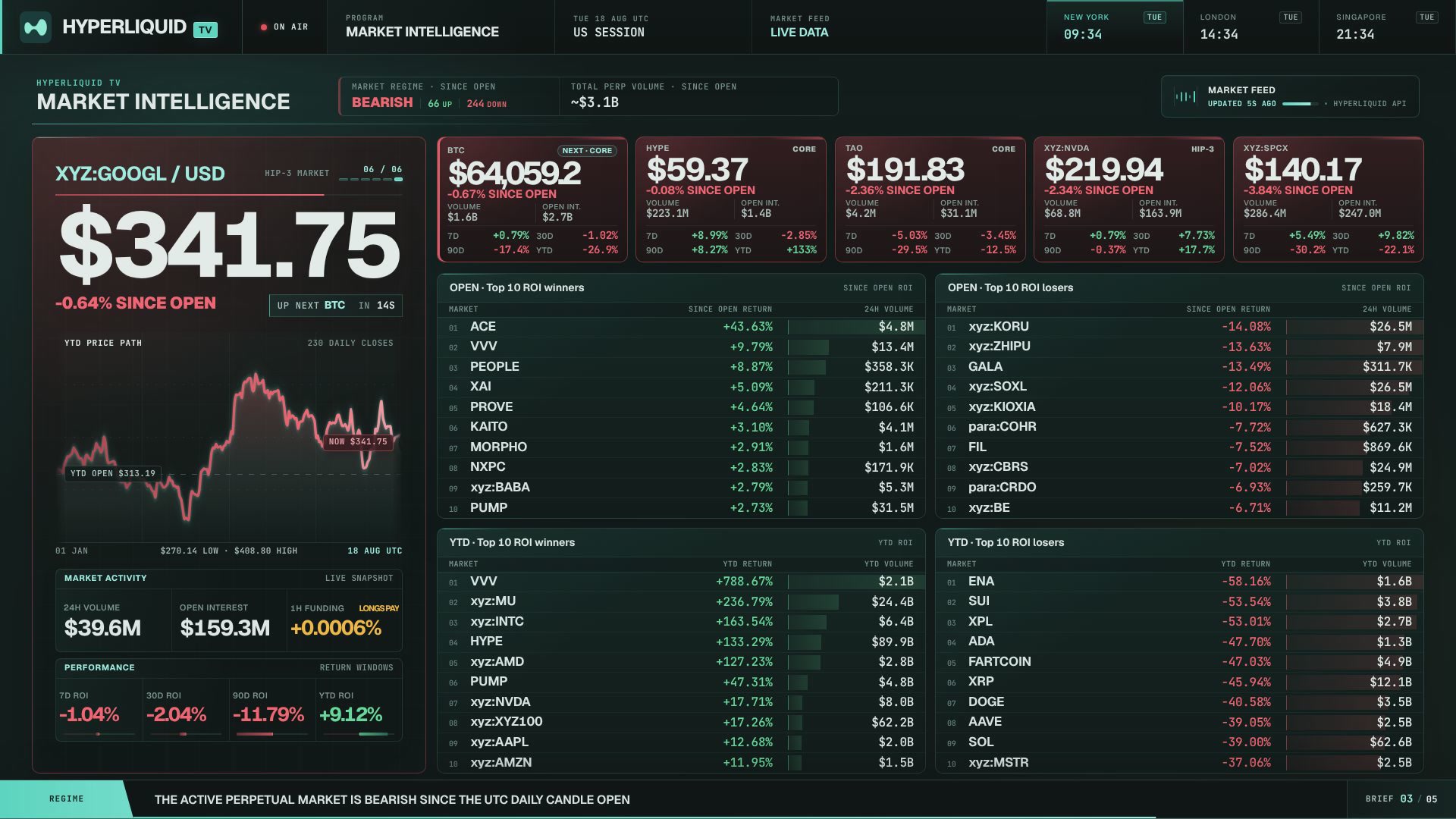The image size is (1456, 819).
Task: Click the REGIME ticker tag
Action: [x=67, y=799]
